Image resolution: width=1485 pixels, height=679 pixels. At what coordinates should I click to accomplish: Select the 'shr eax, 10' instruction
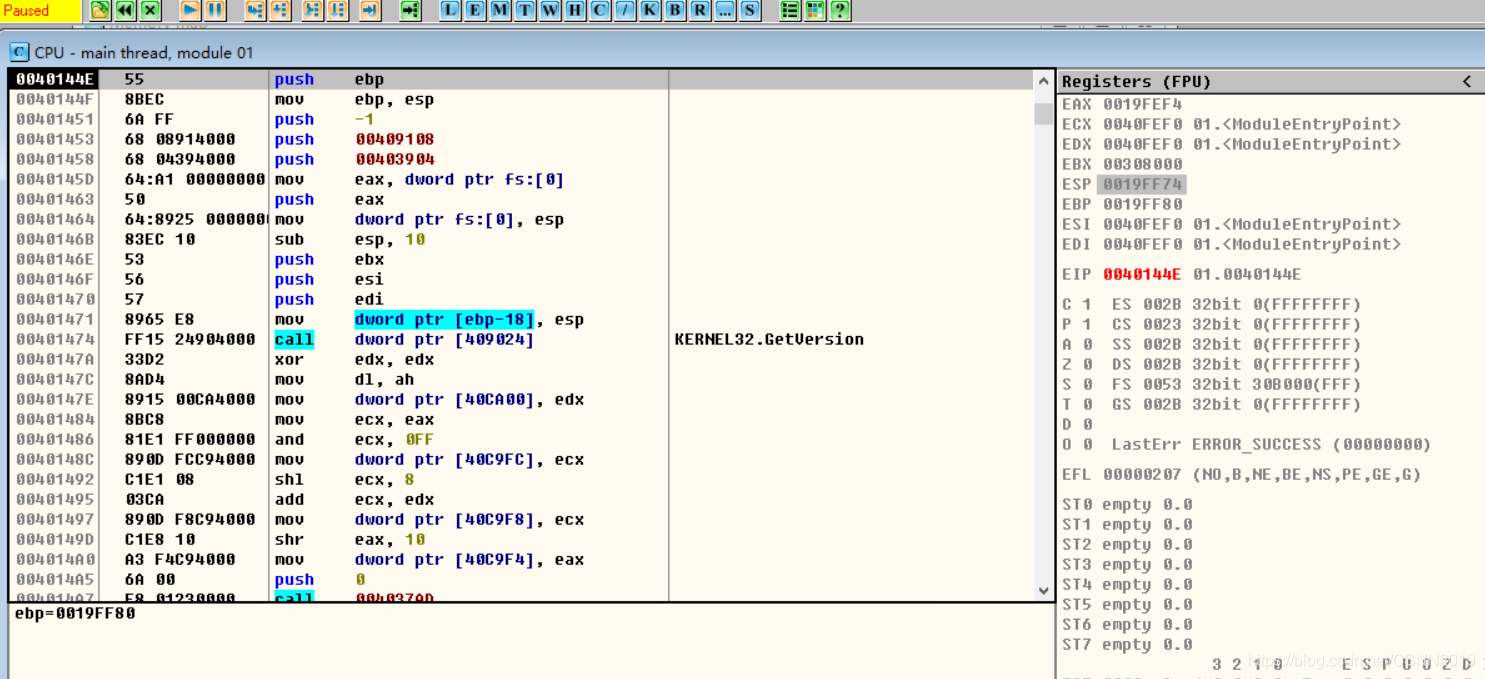pos(521,539)
